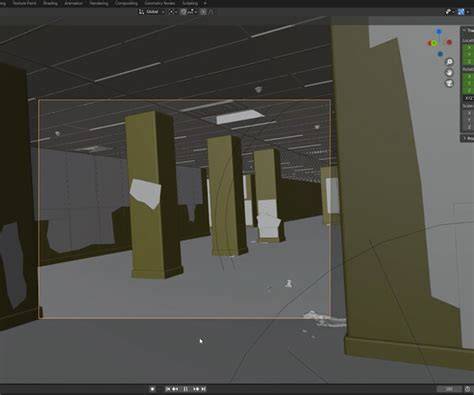Pause the animation playback
The width and height of the screenshot is (474, 395).
[185, 389]
